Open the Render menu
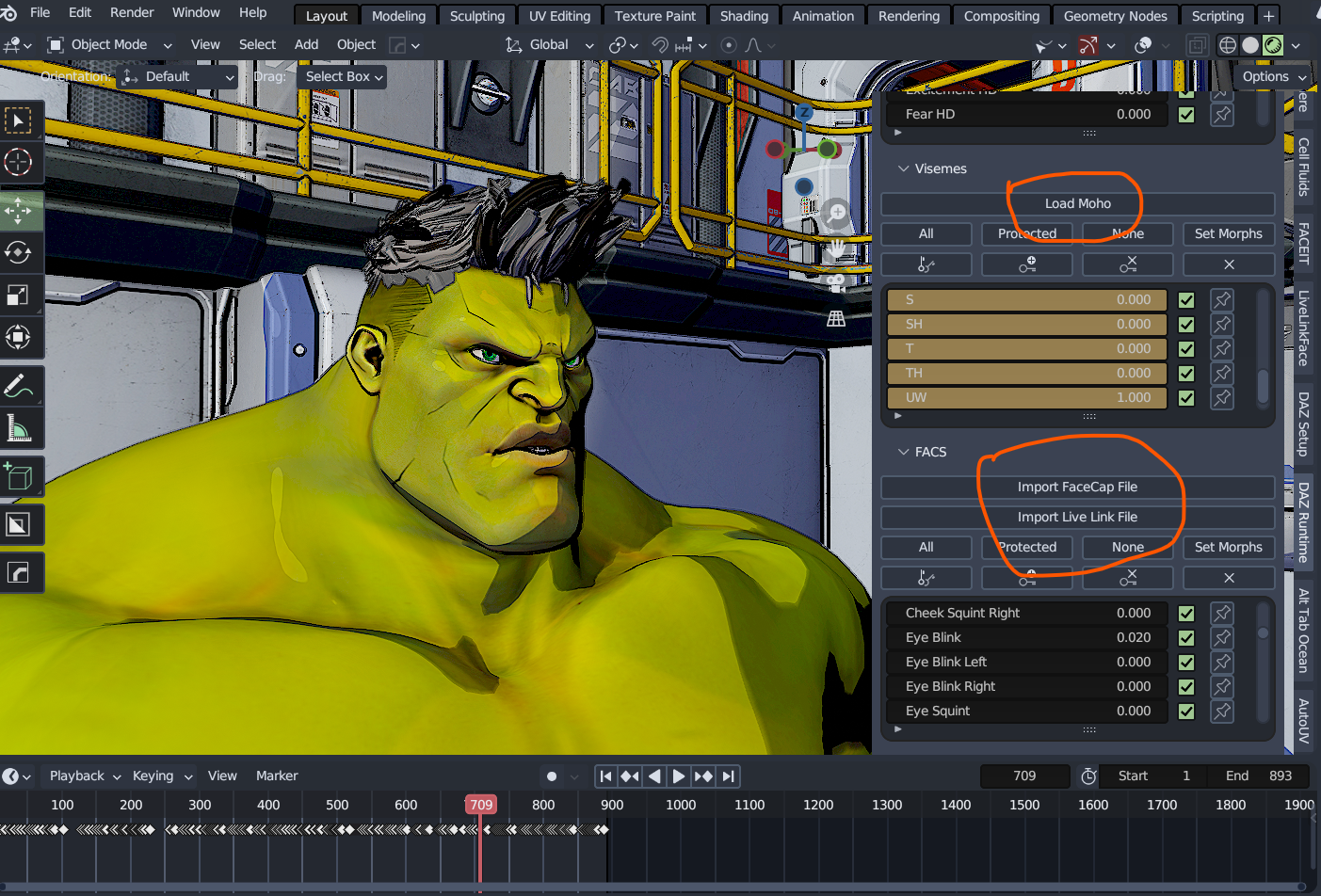Image resolution: width=1321 pixels, height=896 pixels. pyautogui.click(x=132, y=12)
